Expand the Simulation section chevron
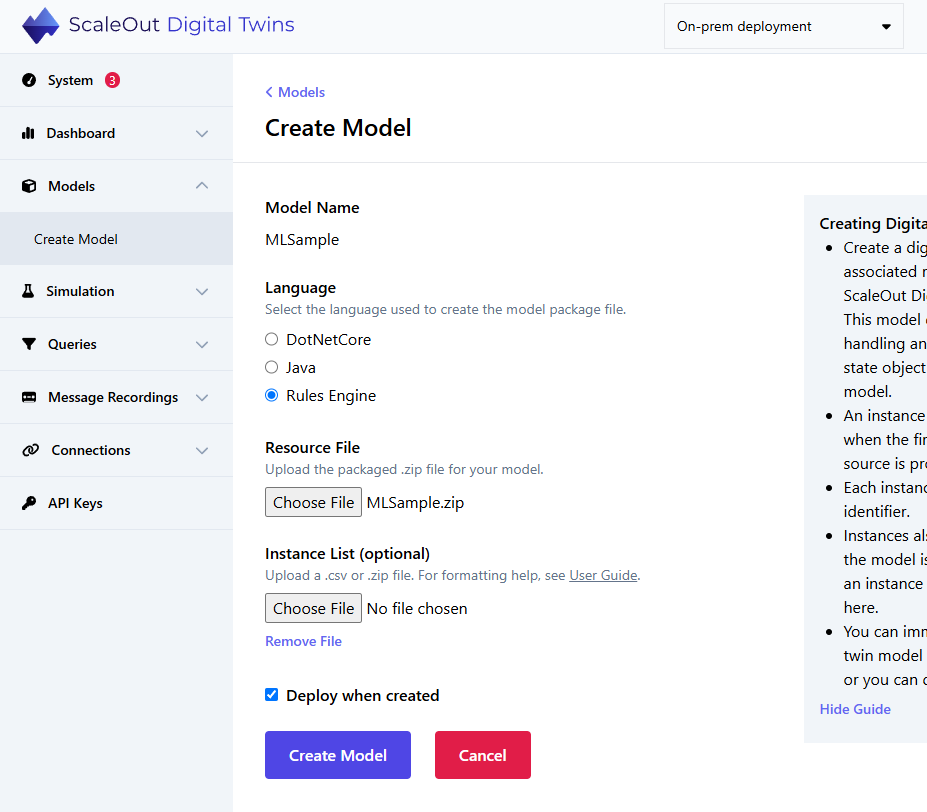 [x=202, y=292]
